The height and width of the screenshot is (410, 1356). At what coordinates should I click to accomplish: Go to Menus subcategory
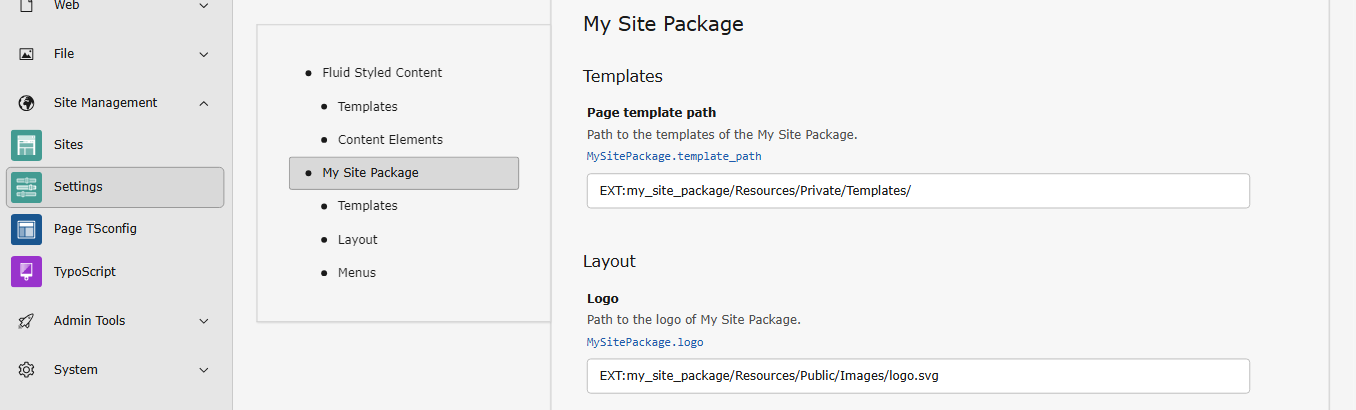(357, 273)
